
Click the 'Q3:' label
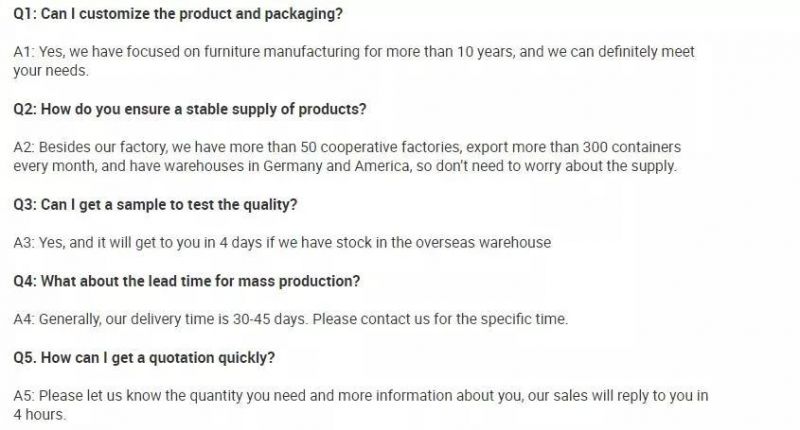(25, 205)
